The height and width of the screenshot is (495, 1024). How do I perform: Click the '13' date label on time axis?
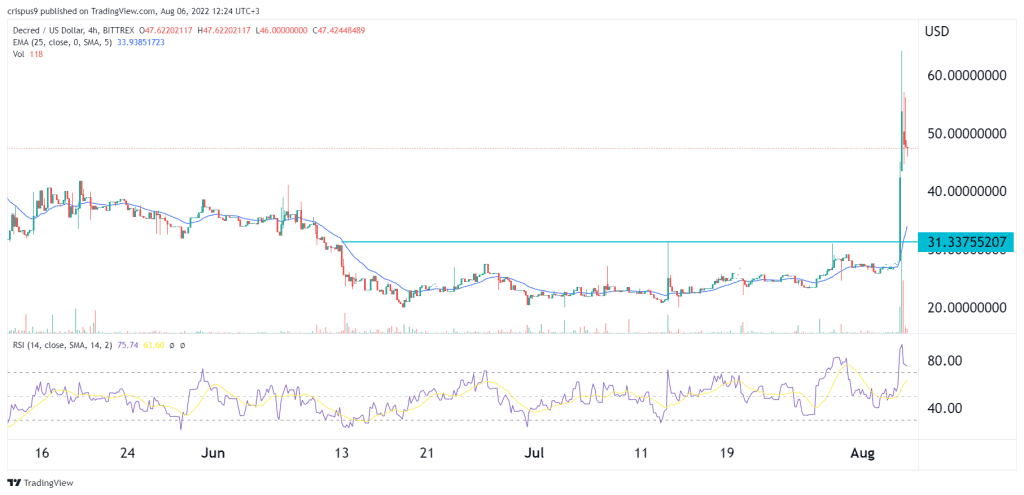(344, 453)
